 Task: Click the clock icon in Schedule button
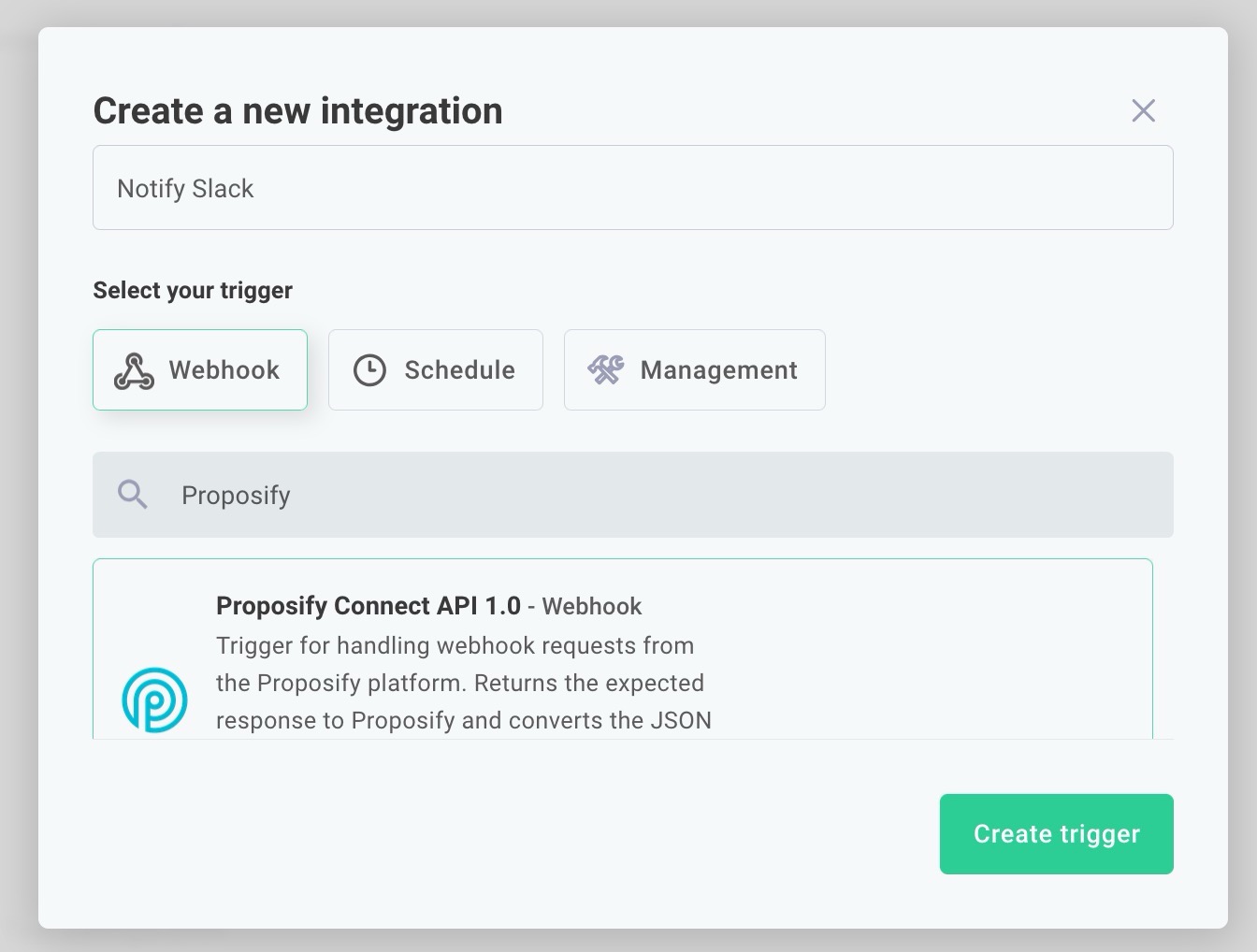(369, 370)
